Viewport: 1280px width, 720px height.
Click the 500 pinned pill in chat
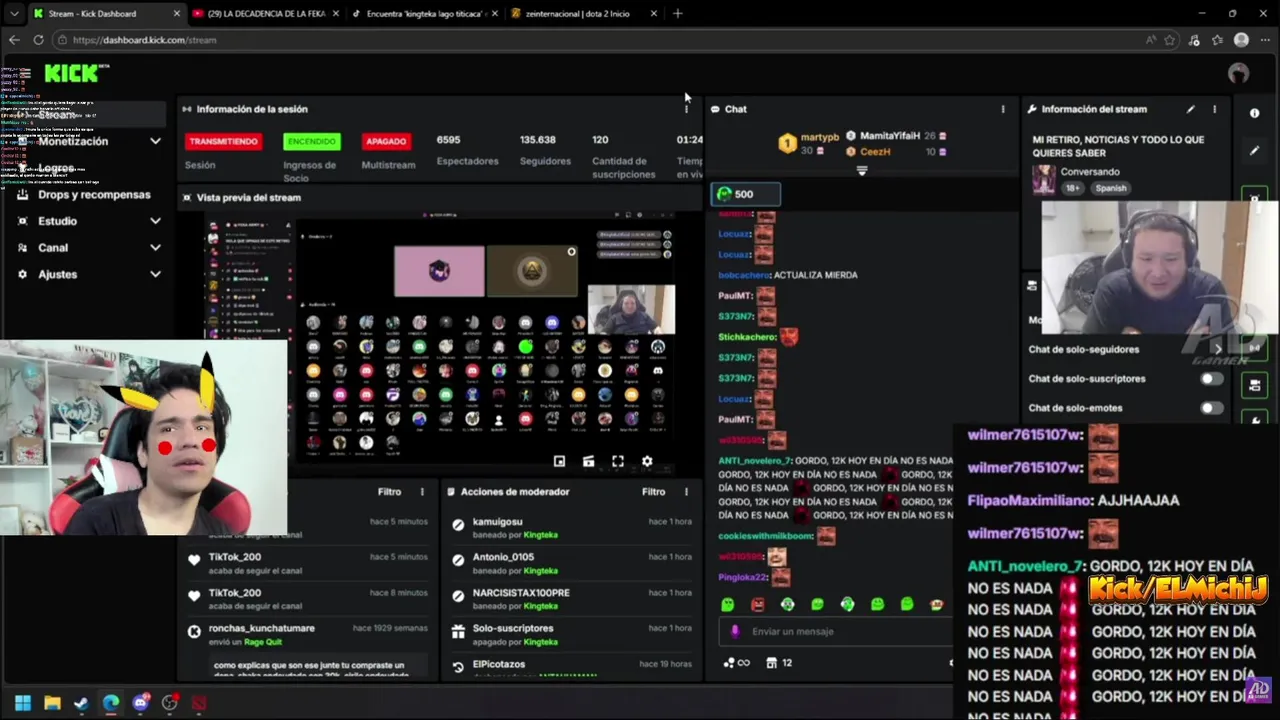(x=745, y=194)
